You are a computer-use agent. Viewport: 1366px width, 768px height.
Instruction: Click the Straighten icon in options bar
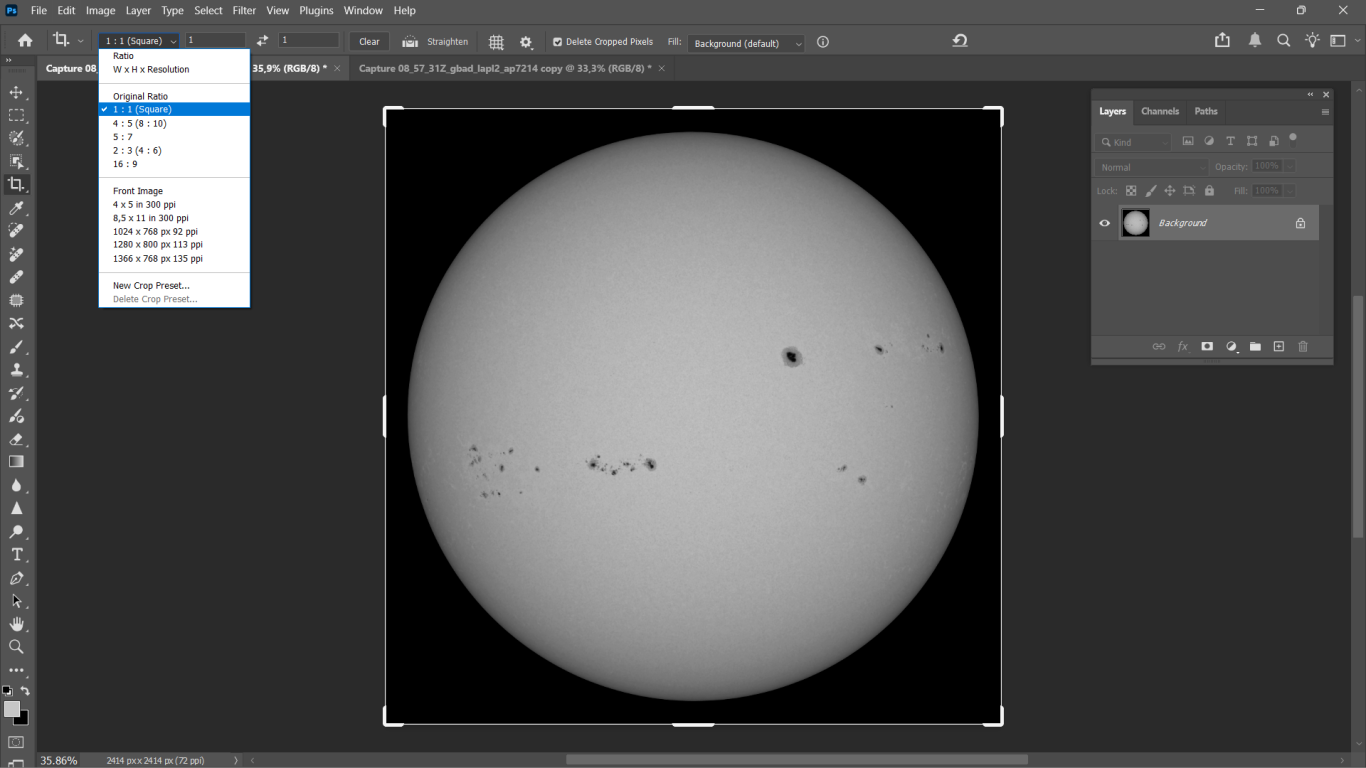coord(410,42)
